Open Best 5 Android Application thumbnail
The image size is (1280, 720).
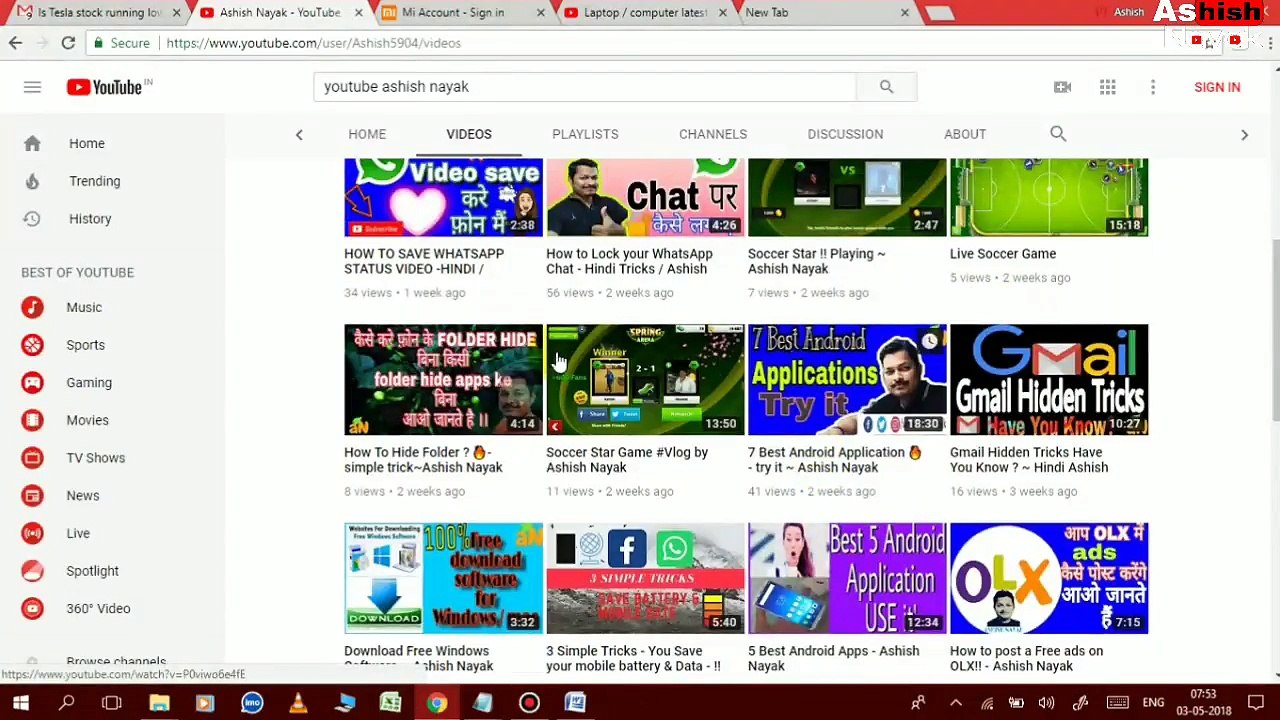(x=847, y=578)
